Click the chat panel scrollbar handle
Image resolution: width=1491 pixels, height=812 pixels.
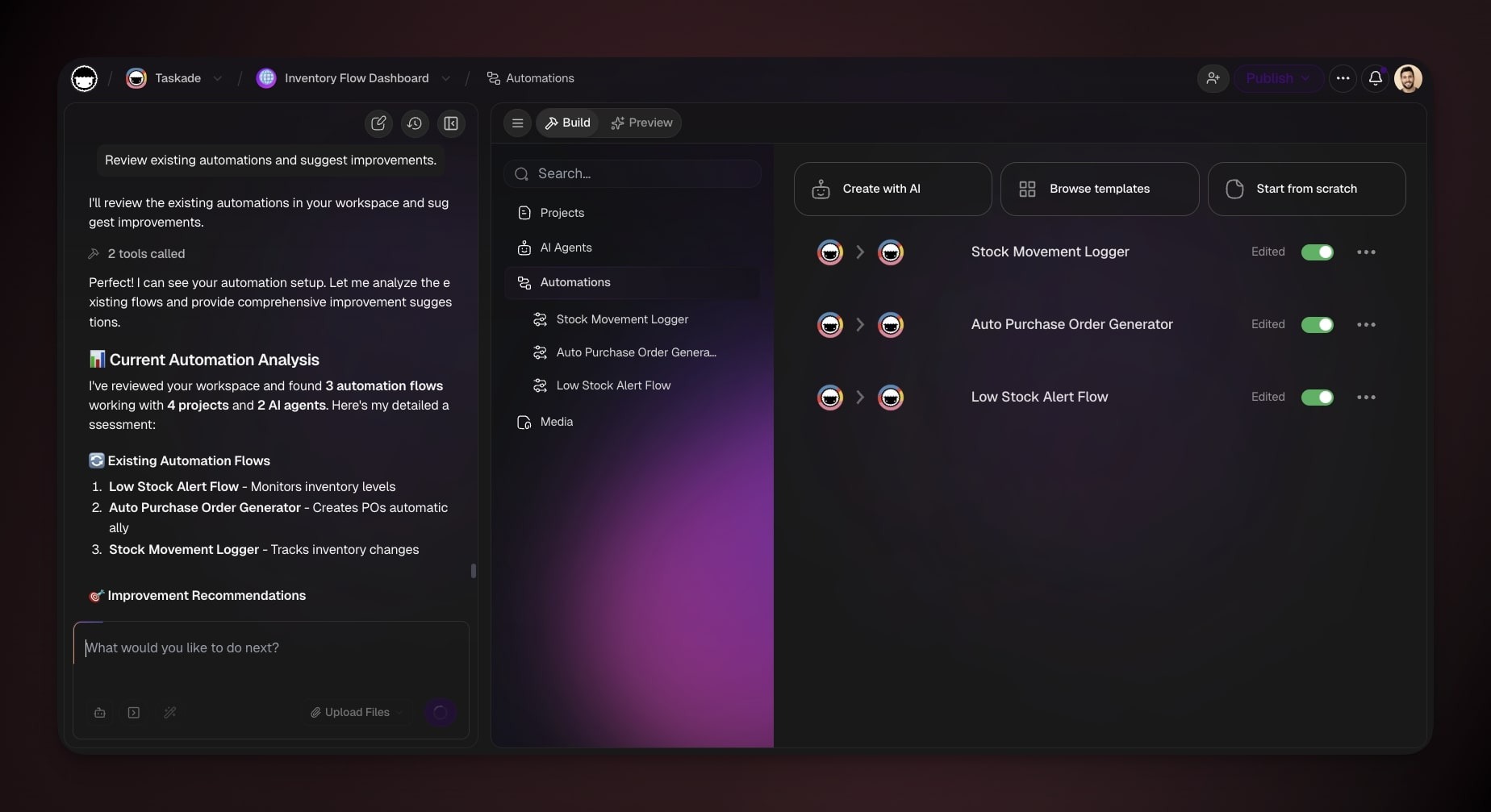[473, 571]
